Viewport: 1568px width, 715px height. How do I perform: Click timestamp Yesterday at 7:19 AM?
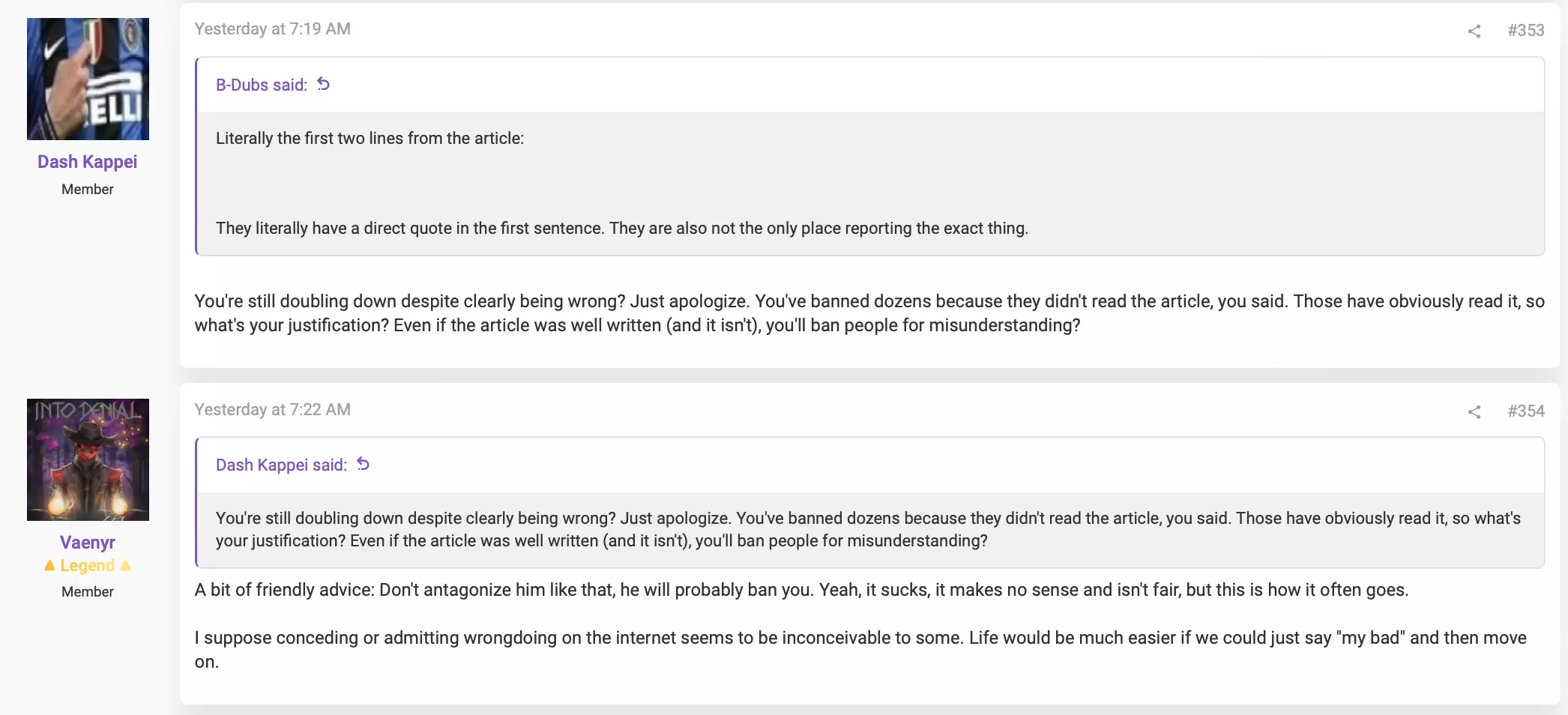point(273,28)
